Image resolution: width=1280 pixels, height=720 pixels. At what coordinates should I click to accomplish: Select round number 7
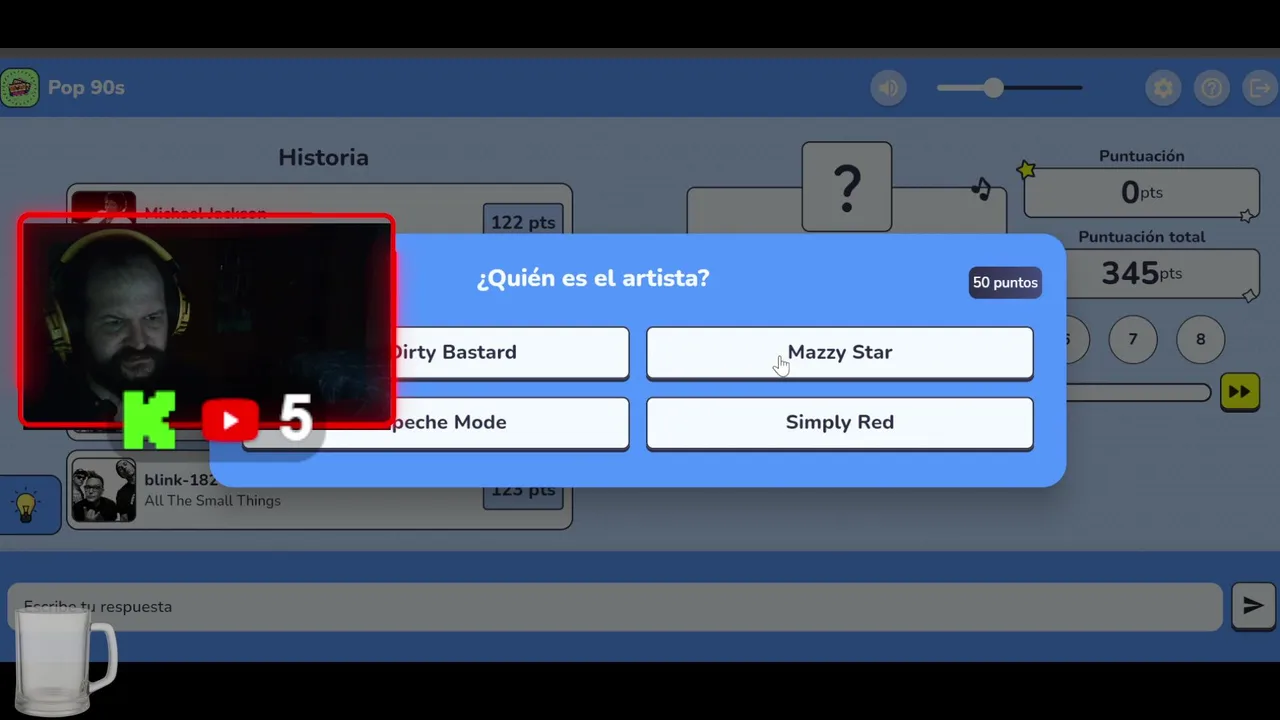1133,339
